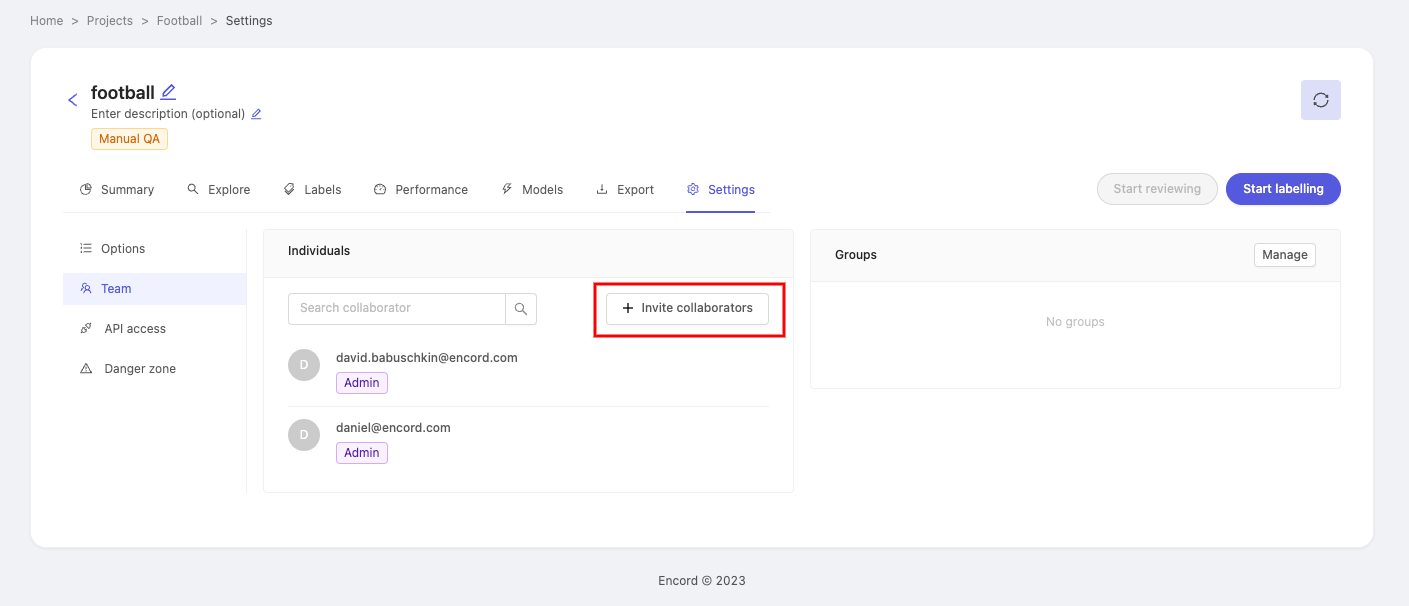Open the Labels tab
Screen dimensions: 1409x606
pos(312,190)
